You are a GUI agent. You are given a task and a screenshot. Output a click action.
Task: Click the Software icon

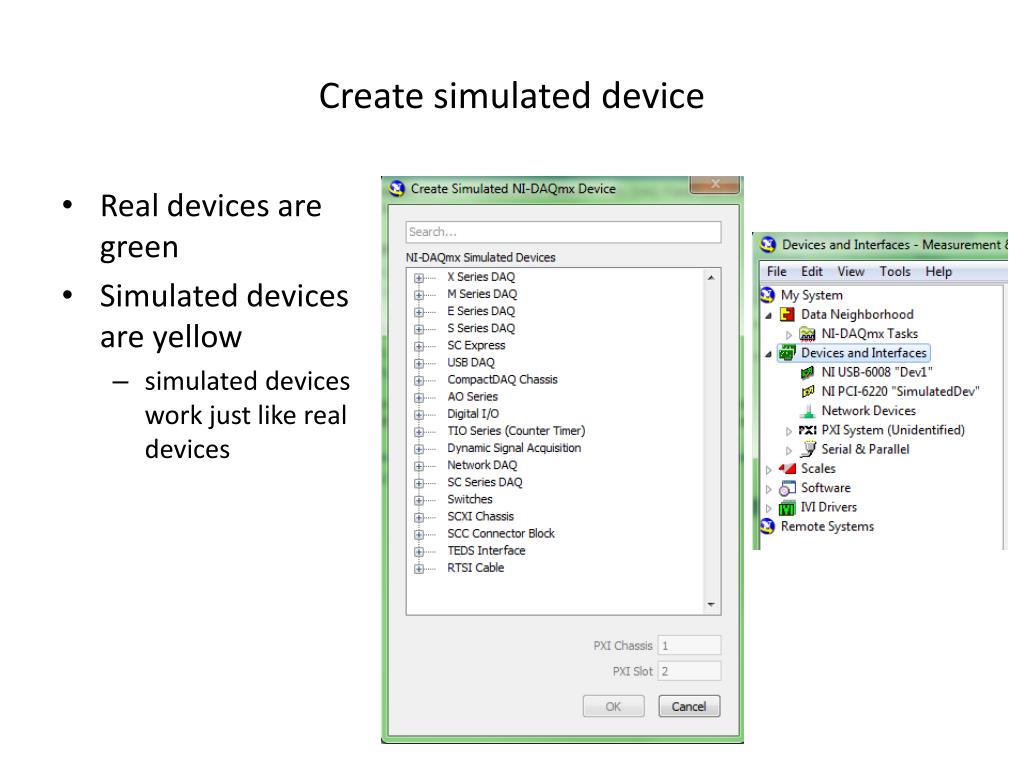[788, 488]
